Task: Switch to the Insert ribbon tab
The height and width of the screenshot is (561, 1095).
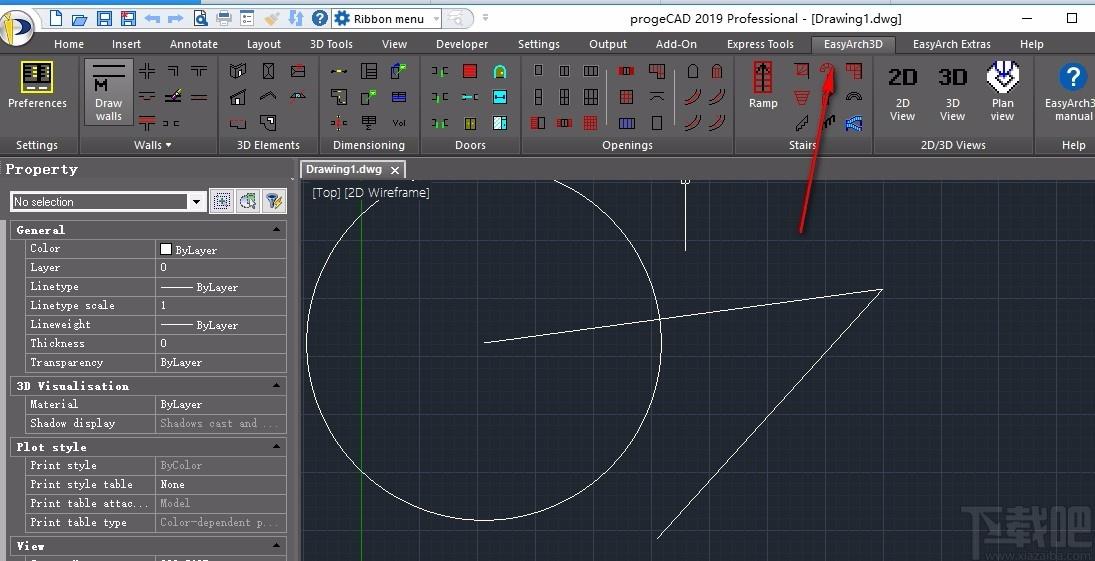Action: coord(126,44)
